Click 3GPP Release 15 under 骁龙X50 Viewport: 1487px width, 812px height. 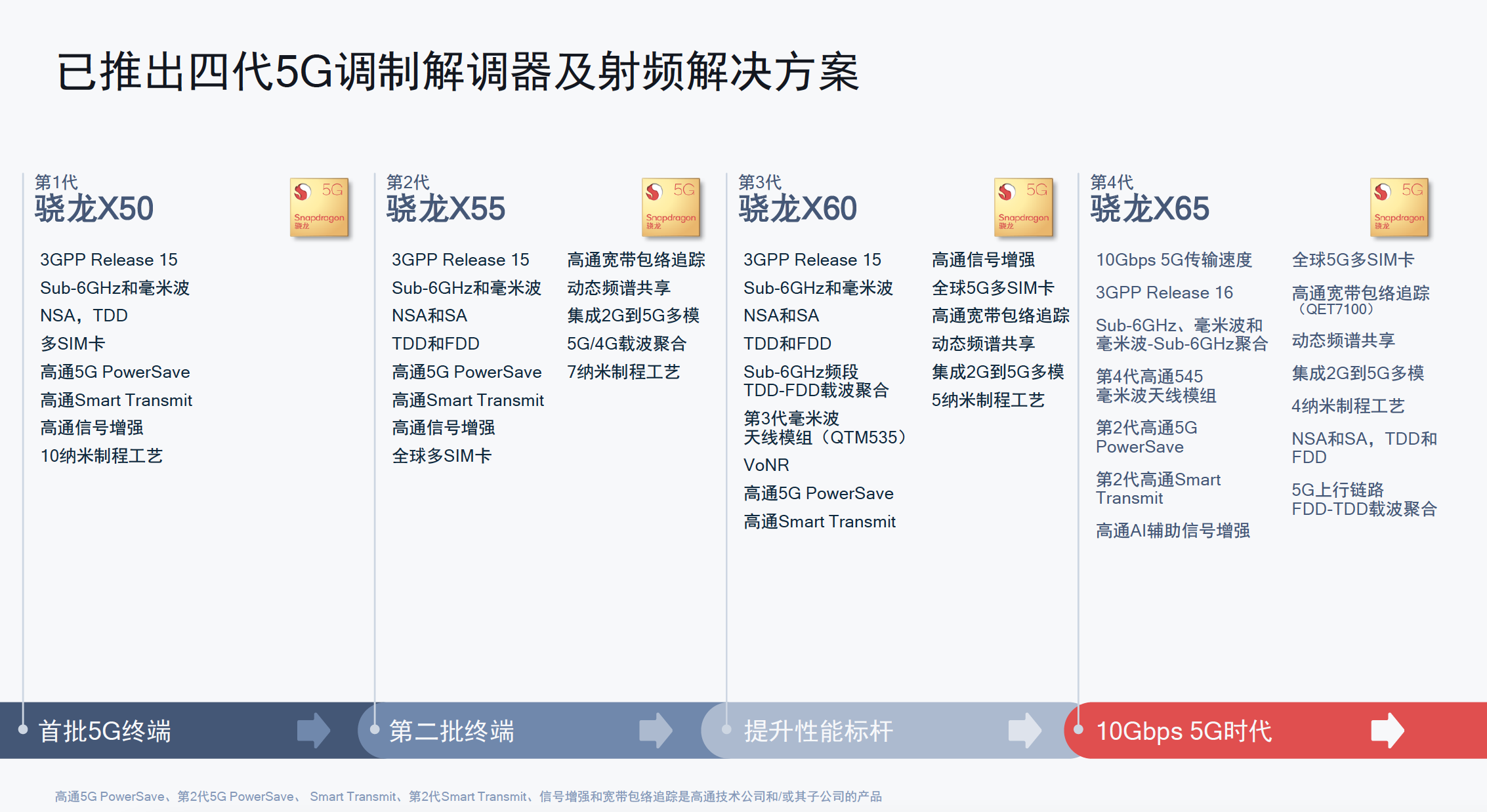click(109, 260)
